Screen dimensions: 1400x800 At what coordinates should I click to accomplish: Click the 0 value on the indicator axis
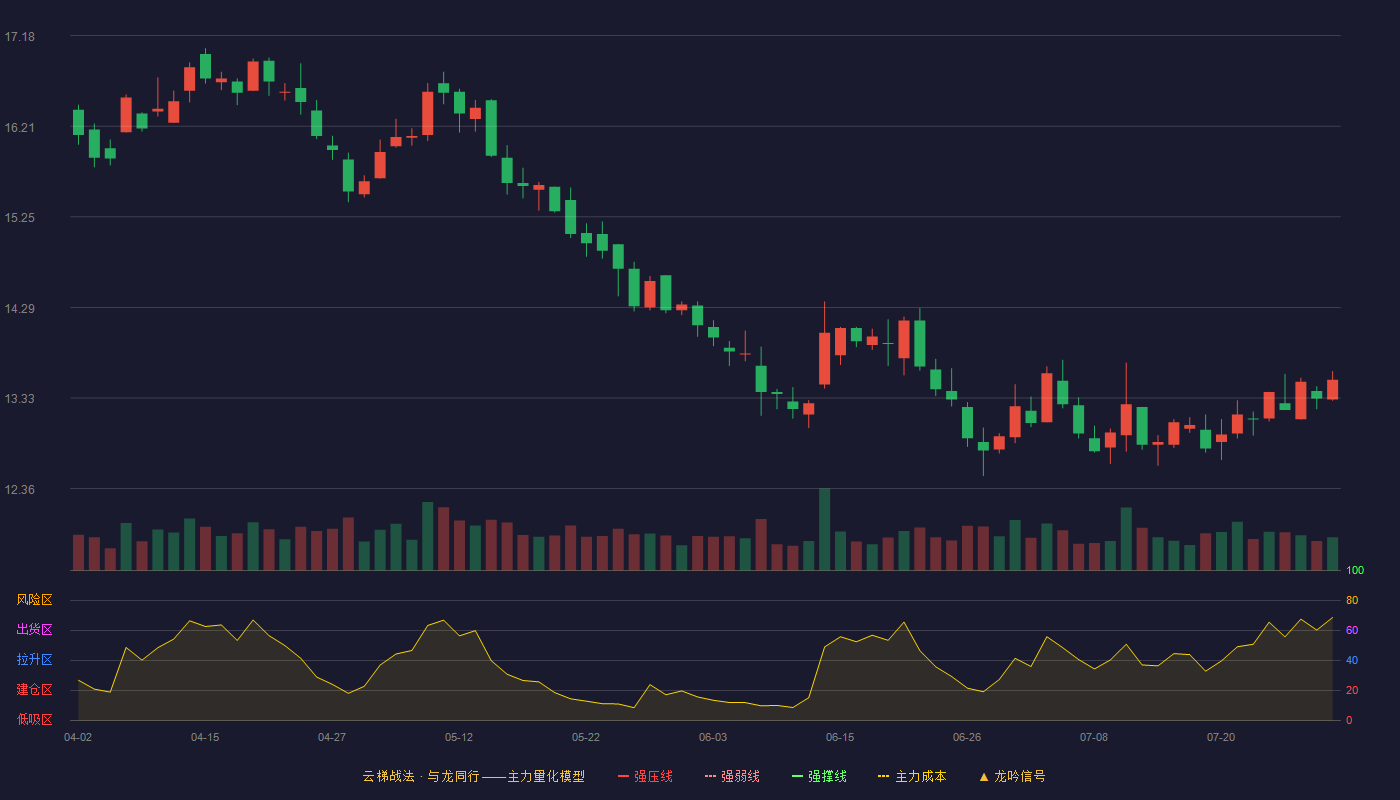pyautogui.click(x=1349, y=720)
